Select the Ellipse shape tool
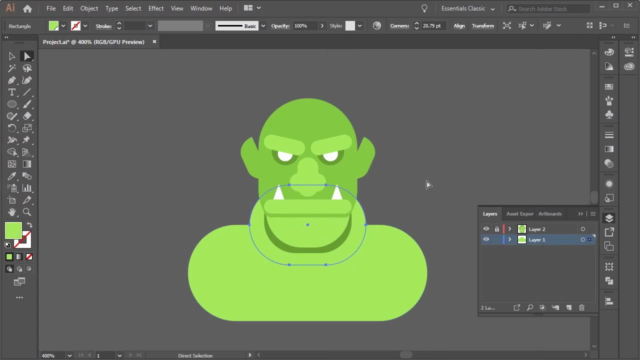 pyautogui.click(x=12, y=104)
